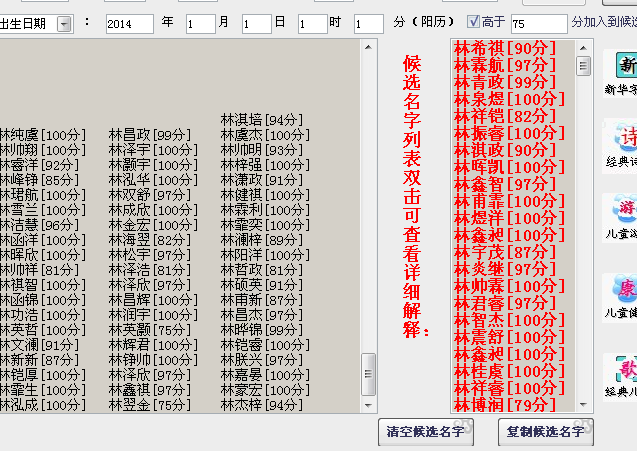Select candidate 林智杰[100分]

point(509,321)
